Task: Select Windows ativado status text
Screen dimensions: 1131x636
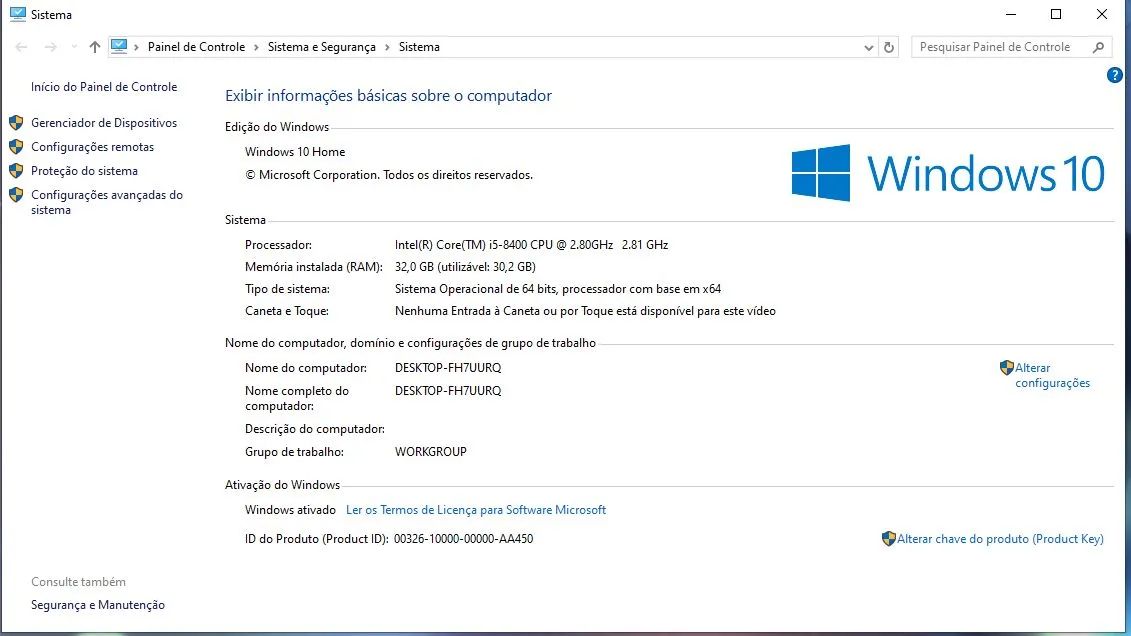Action: 290,510
